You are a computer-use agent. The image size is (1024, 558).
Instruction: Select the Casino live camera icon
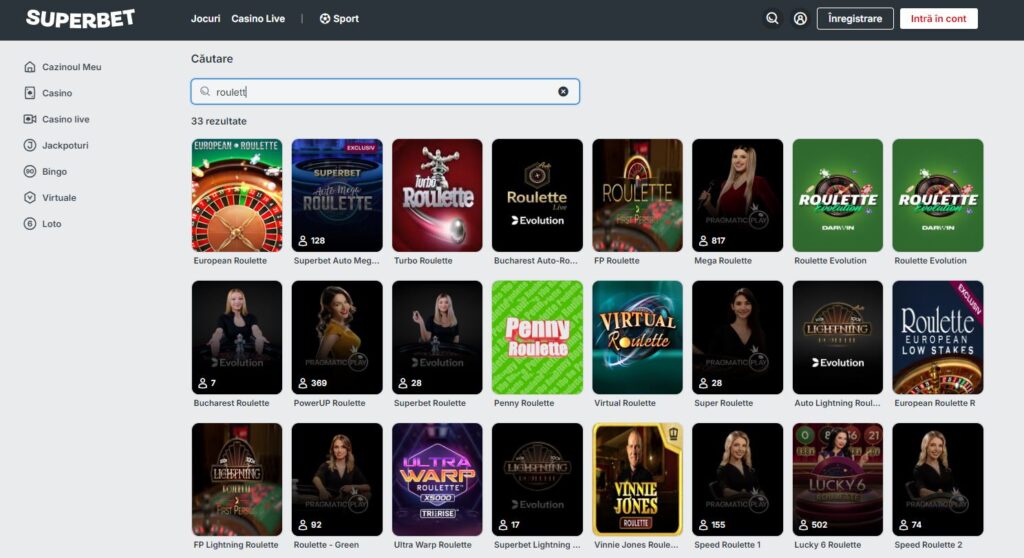(x=30, y=119)
